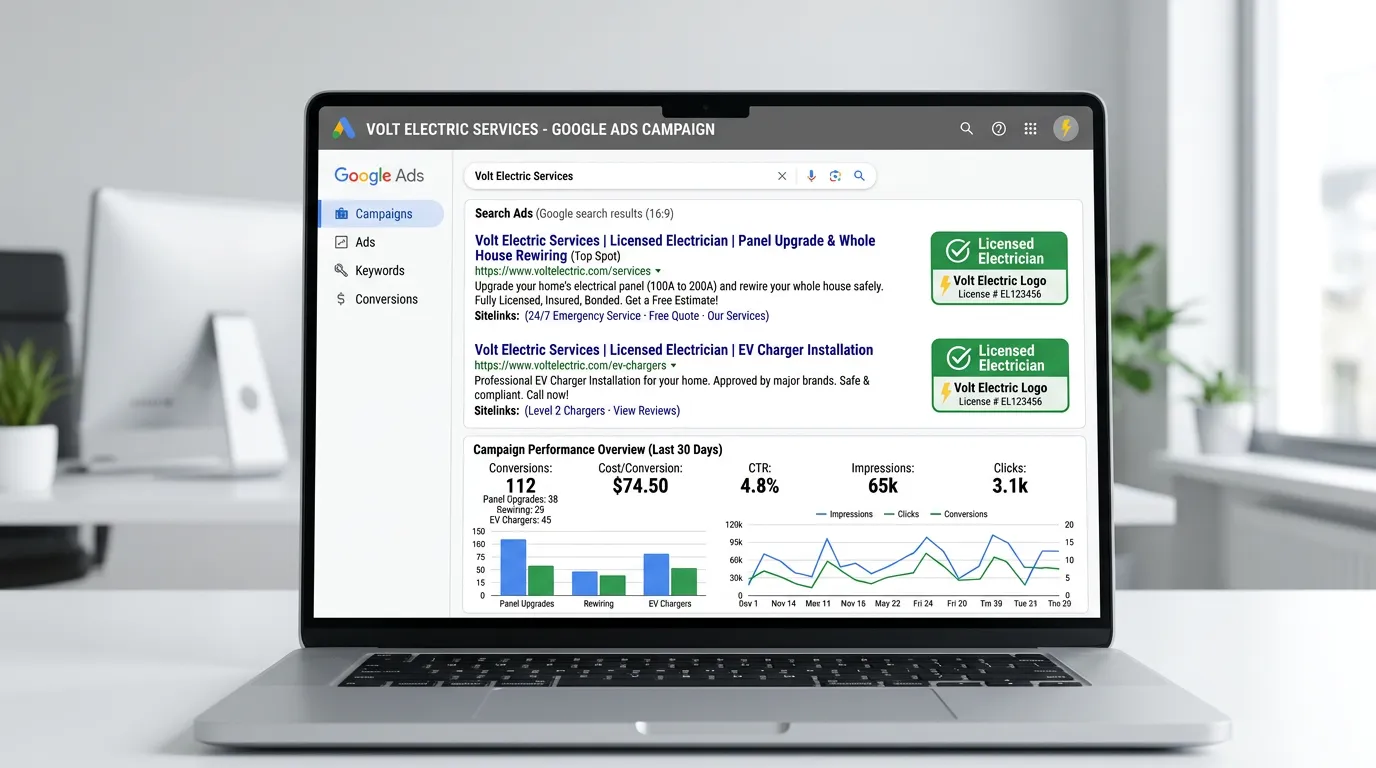Click the Google Ads sidebar wordmark

pos(379,176)
